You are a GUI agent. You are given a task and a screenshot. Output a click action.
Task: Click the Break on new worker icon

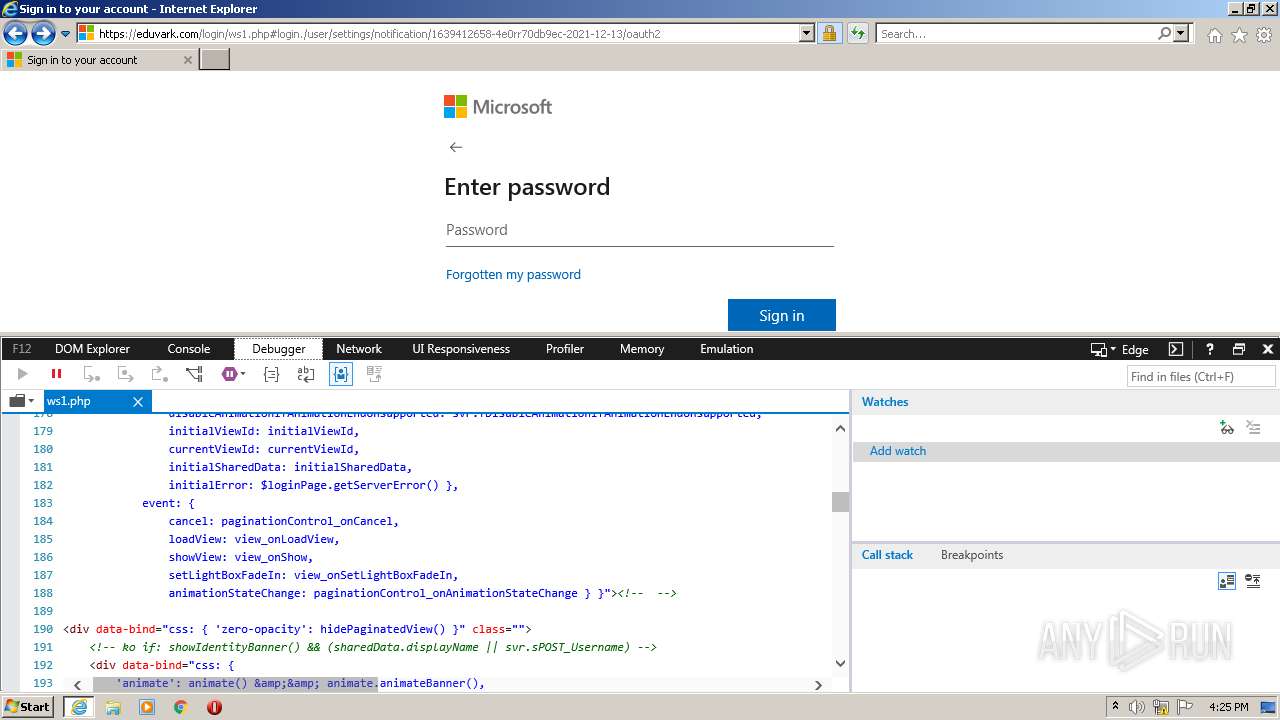point(194,374)
